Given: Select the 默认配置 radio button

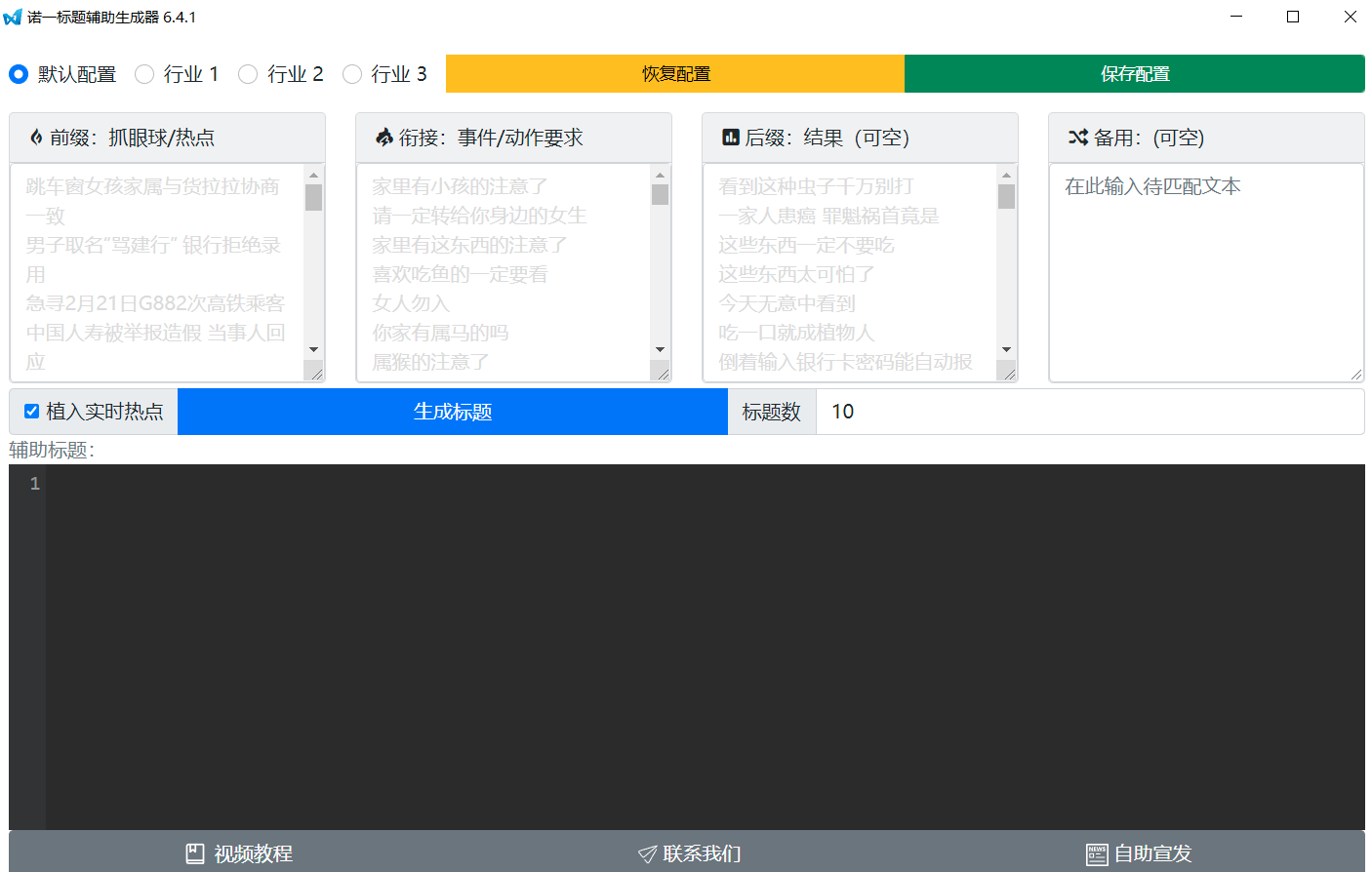Looking at the screenshot, I should click(19, 74).
